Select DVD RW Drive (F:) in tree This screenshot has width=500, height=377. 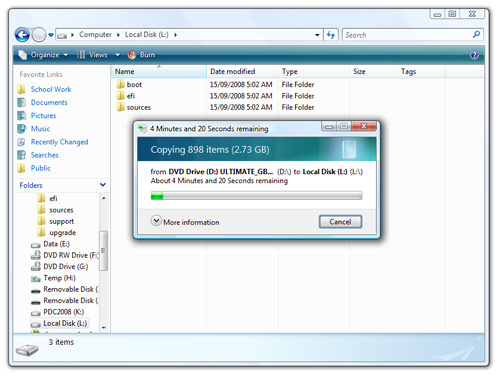click(x=65, y=255)
